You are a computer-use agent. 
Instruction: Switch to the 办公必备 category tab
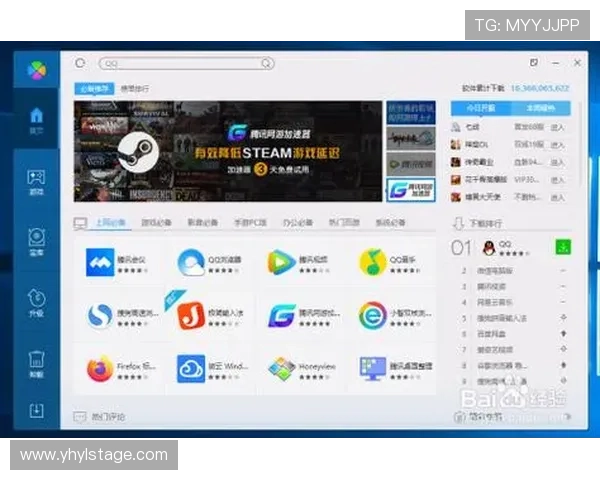click(298, 222)
